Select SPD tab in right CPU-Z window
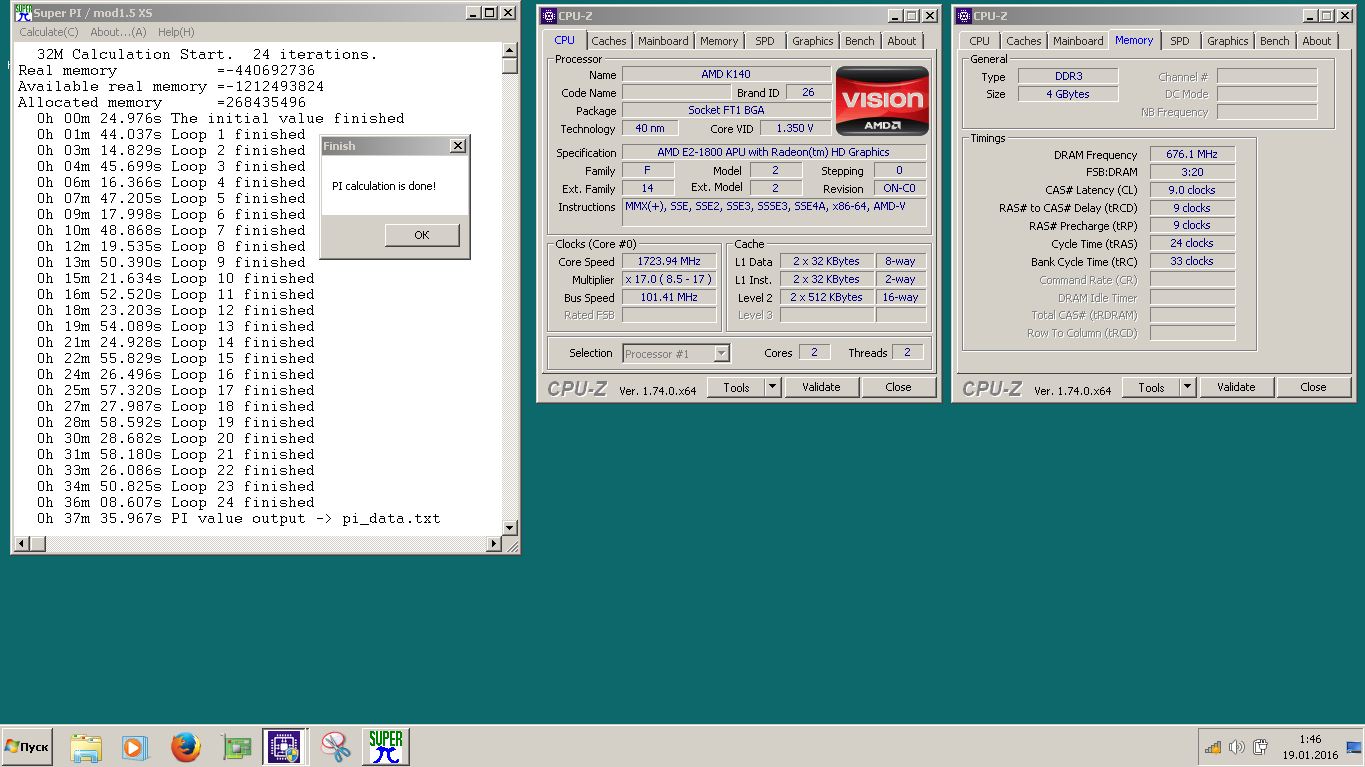The width and height of the screenshot is (1365, 767). [x=1180, y=41]
